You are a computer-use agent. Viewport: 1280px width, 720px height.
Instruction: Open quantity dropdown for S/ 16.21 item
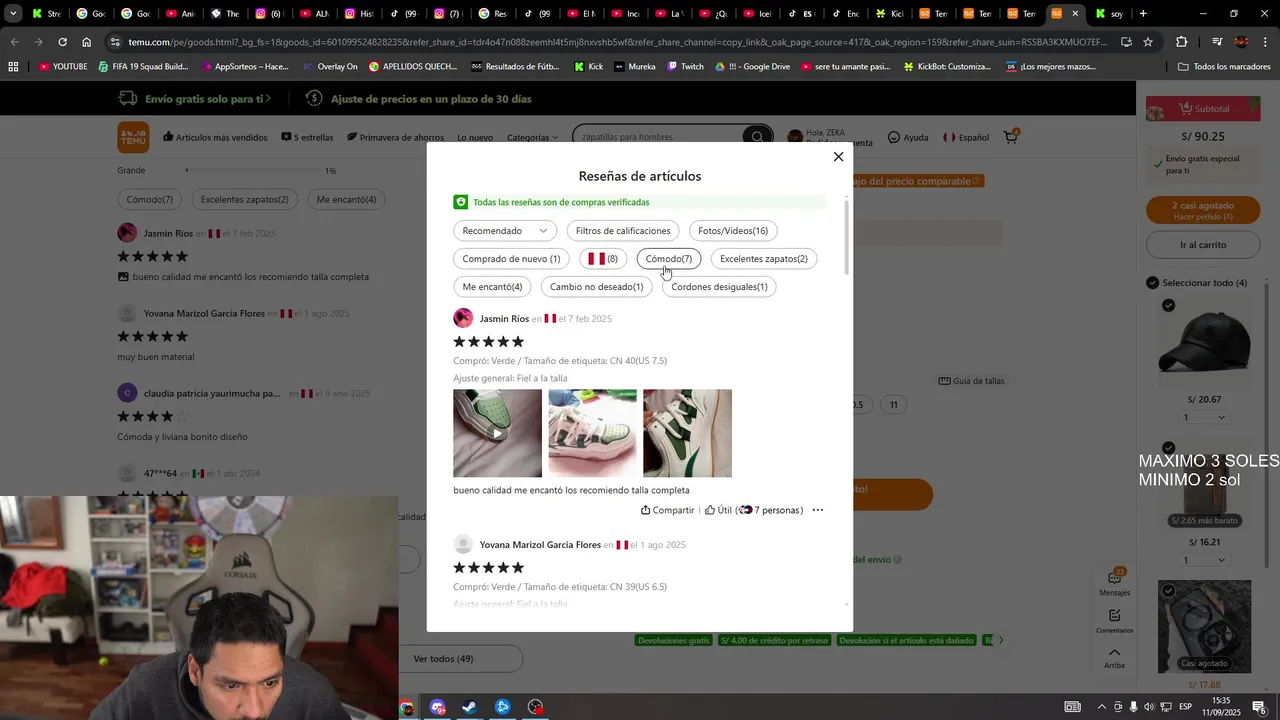(x=1204, y=560)
